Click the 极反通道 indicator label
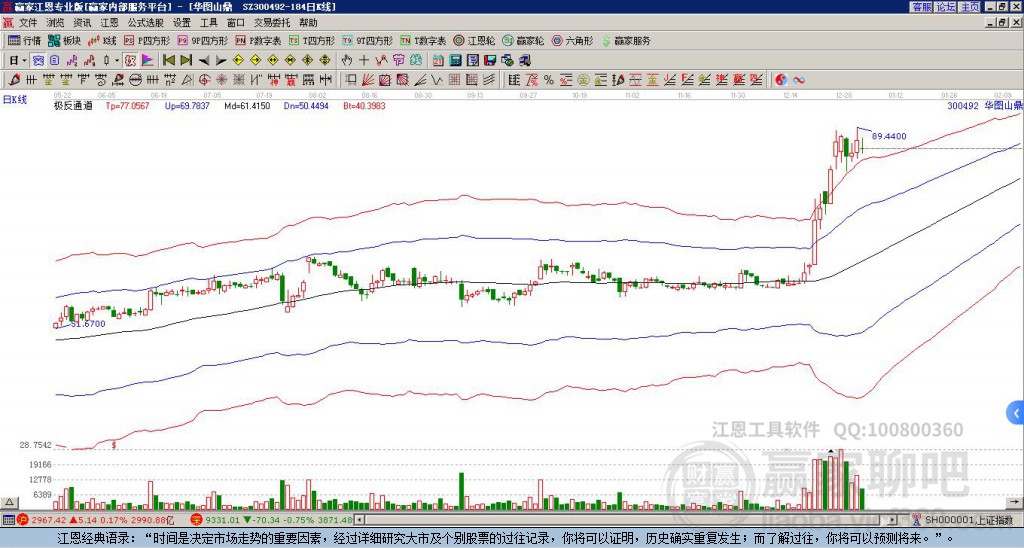The height and width of the screenshot is (548, 1024). (73, 105)
